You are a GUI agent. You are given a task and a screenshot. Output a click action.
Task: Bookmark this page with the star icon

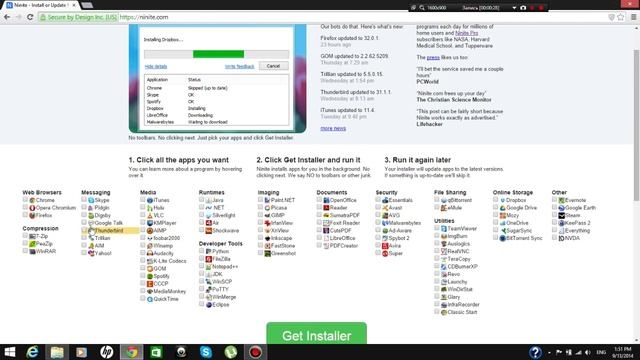click(x=621, y=17)
